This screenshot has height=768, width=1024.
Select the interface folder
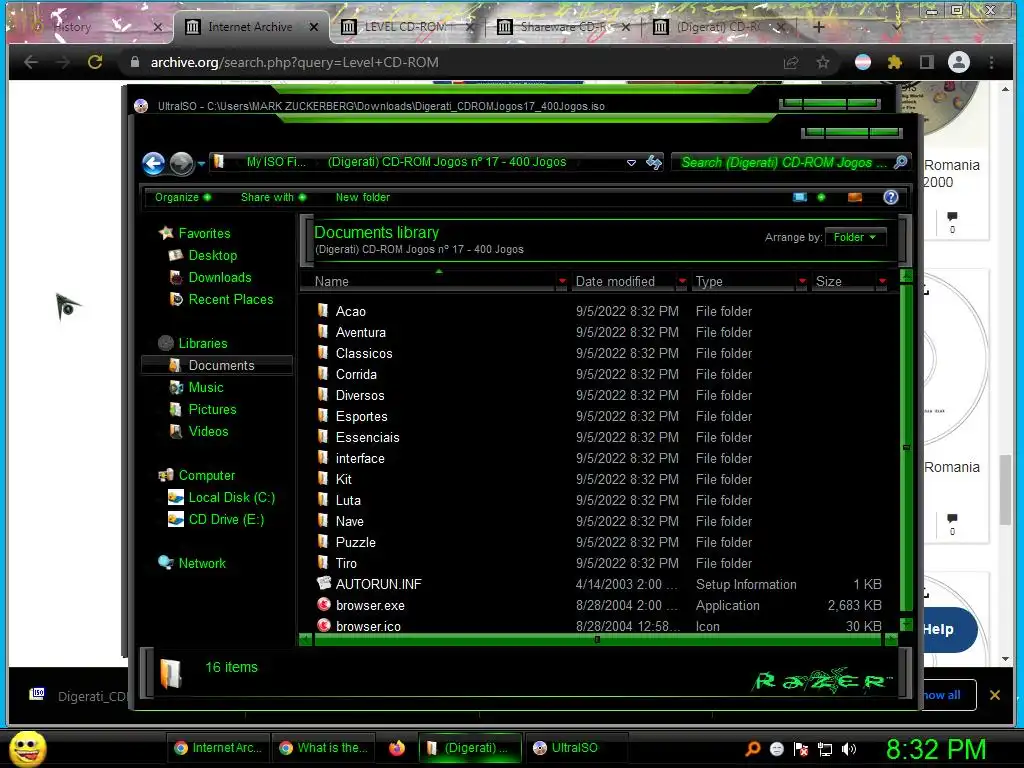click(x=360, y=458)
